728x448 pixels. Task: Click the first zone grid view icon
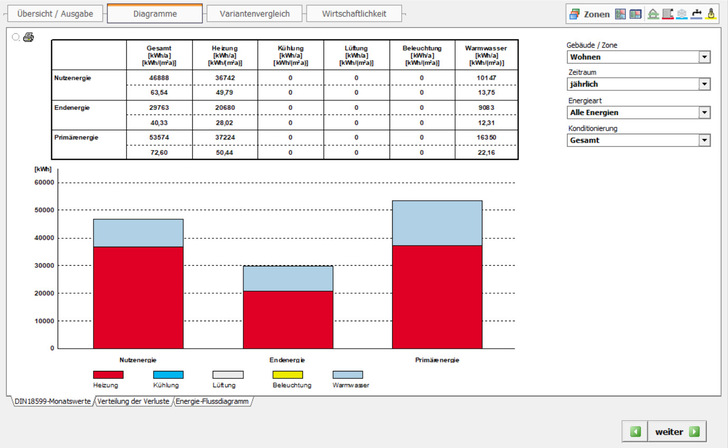pyautogui.click(x=620, y=14)
